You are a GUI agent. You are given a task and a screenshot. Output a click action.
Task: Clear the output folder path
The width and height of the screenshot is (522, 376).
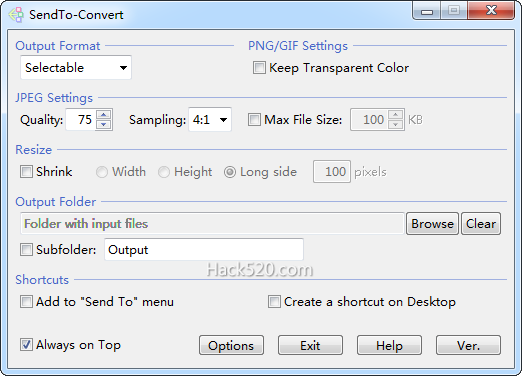[x=481, y=224]
